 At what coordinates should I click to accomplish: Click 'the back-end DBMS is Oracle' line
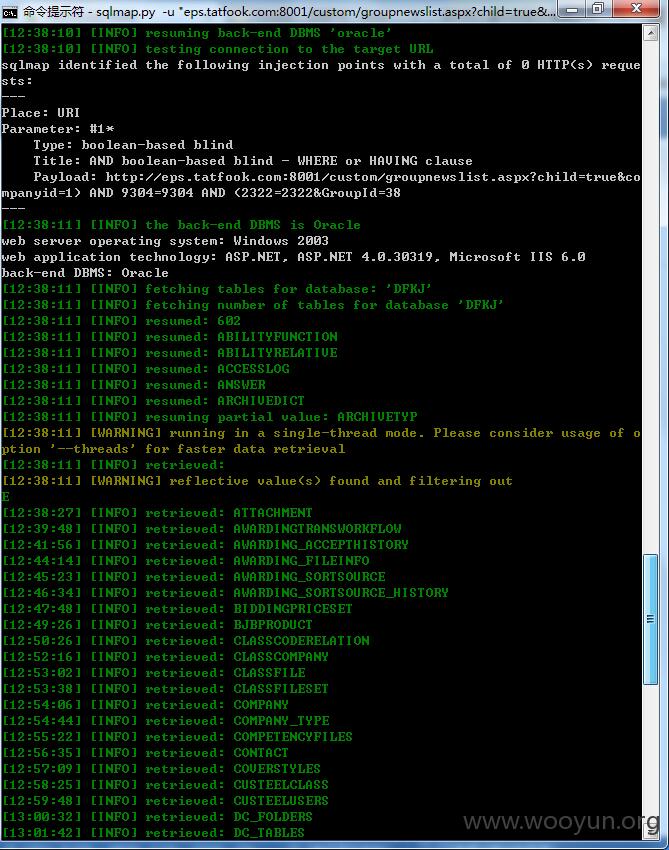[181, 225]
